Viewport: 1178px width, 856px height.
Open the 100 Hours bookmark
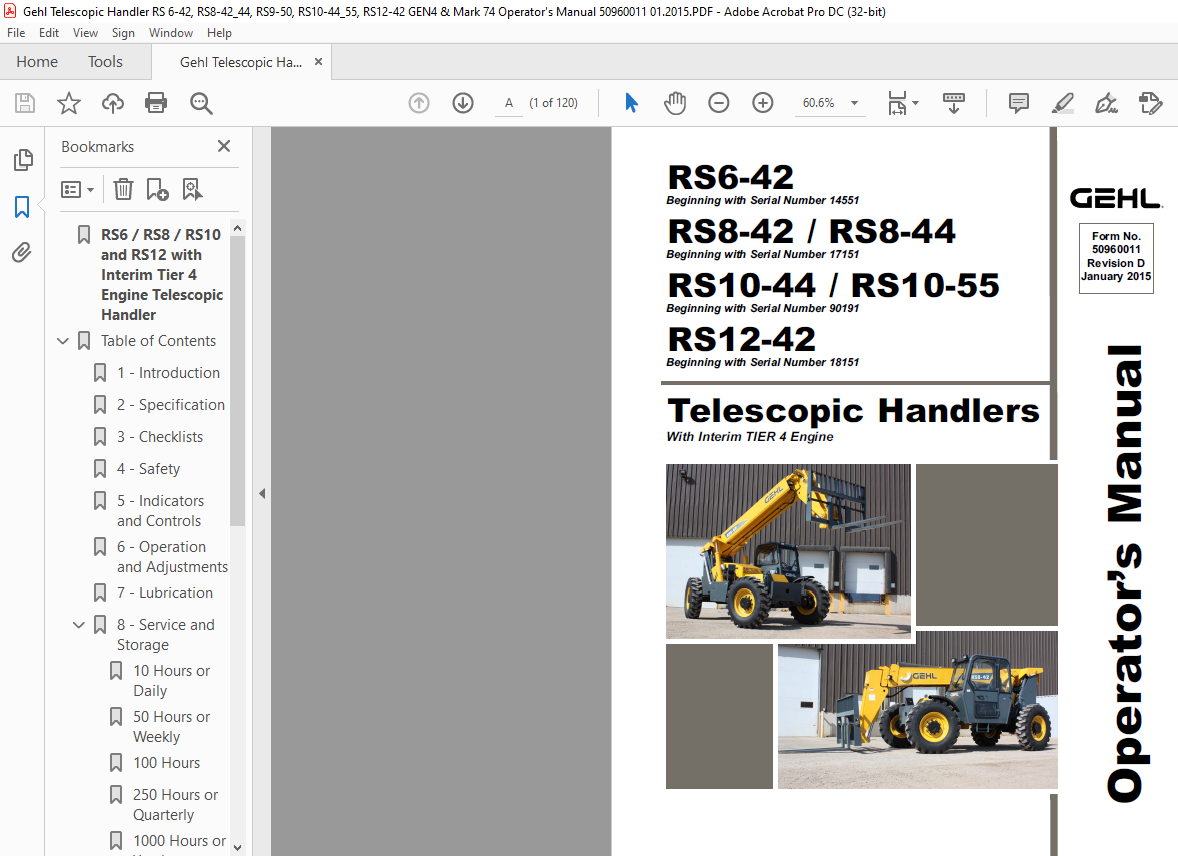tap(166, 763)
